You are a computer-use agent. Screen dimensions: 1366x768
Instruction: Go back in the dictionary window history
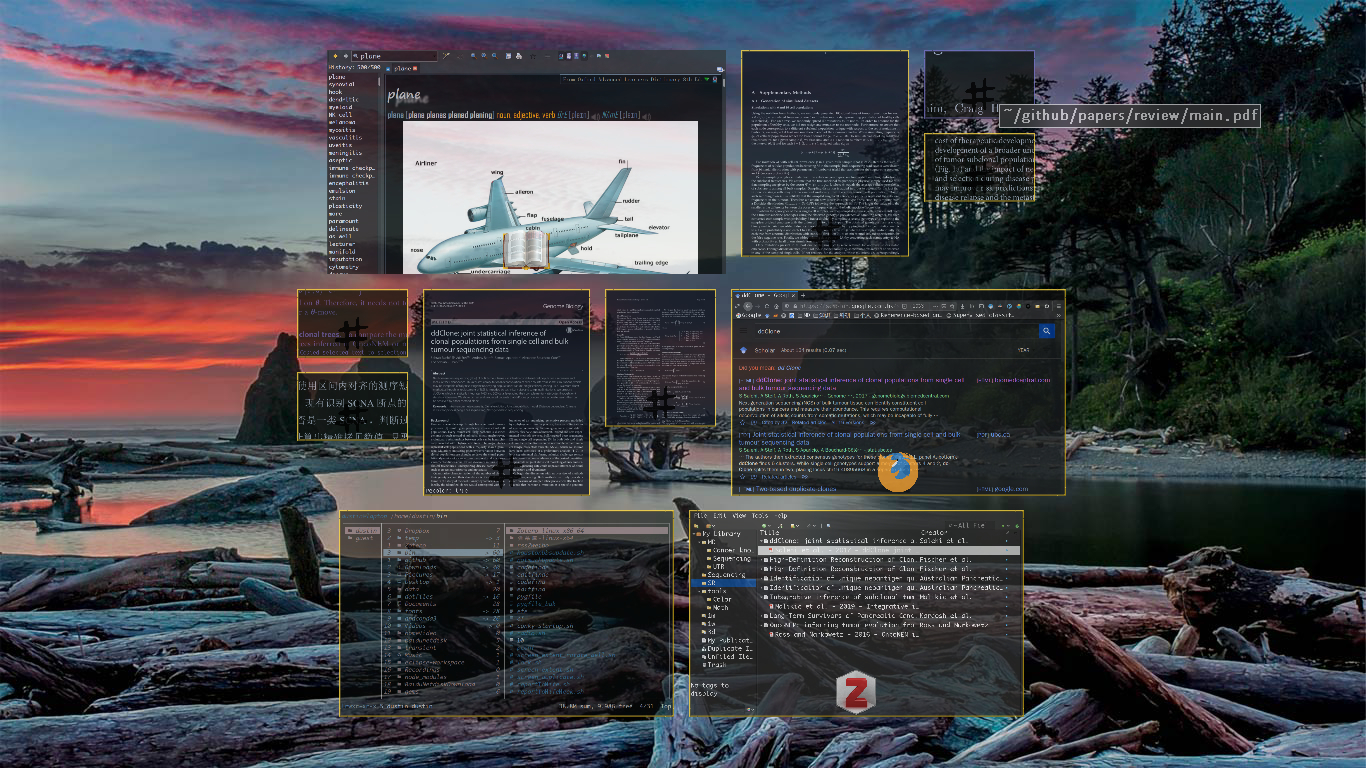(x=335, y=56)
